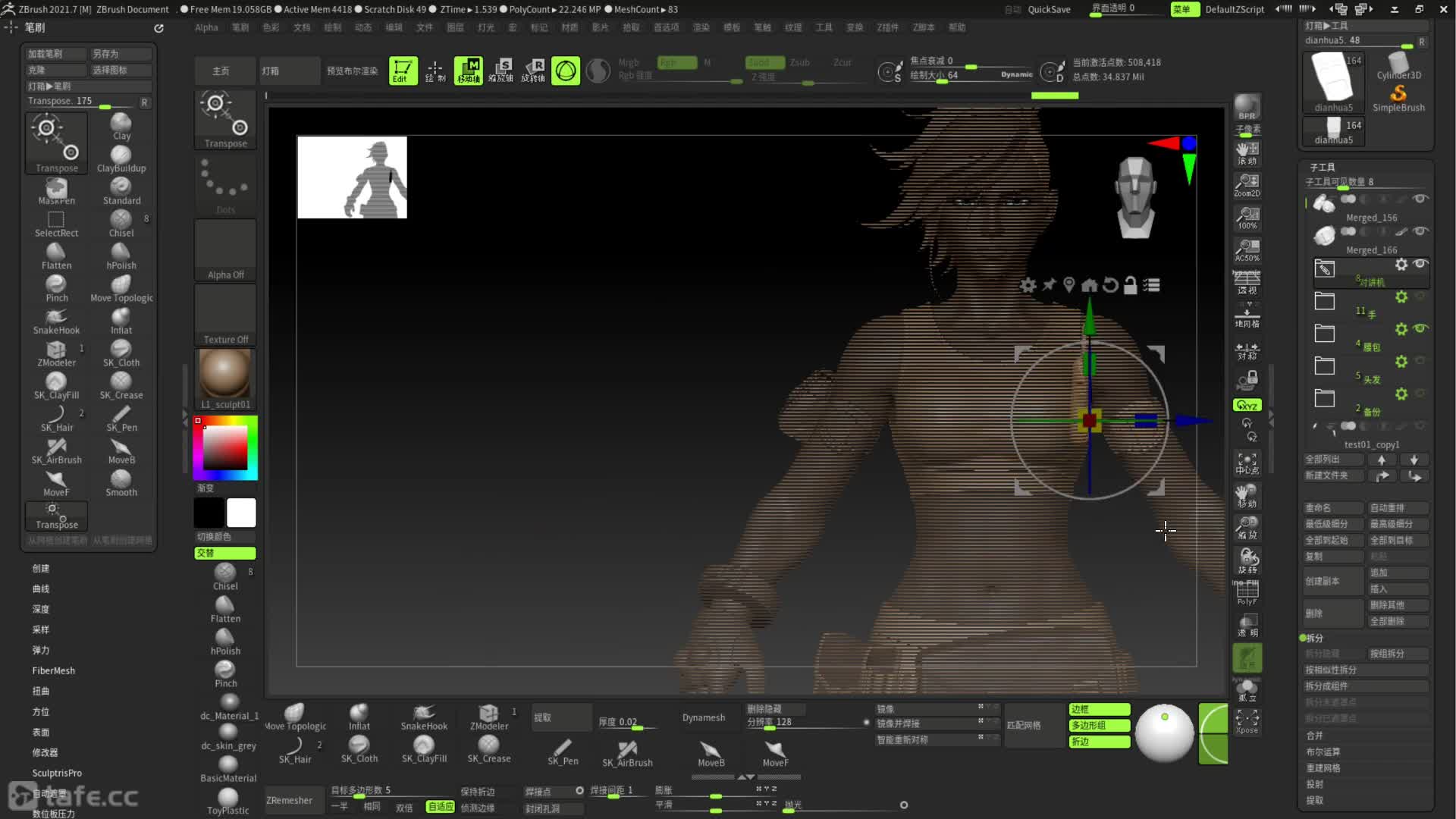This screenshot has width=1456, height=819.
Task: Select the MaskPen brush
Action: click(56, 191)
